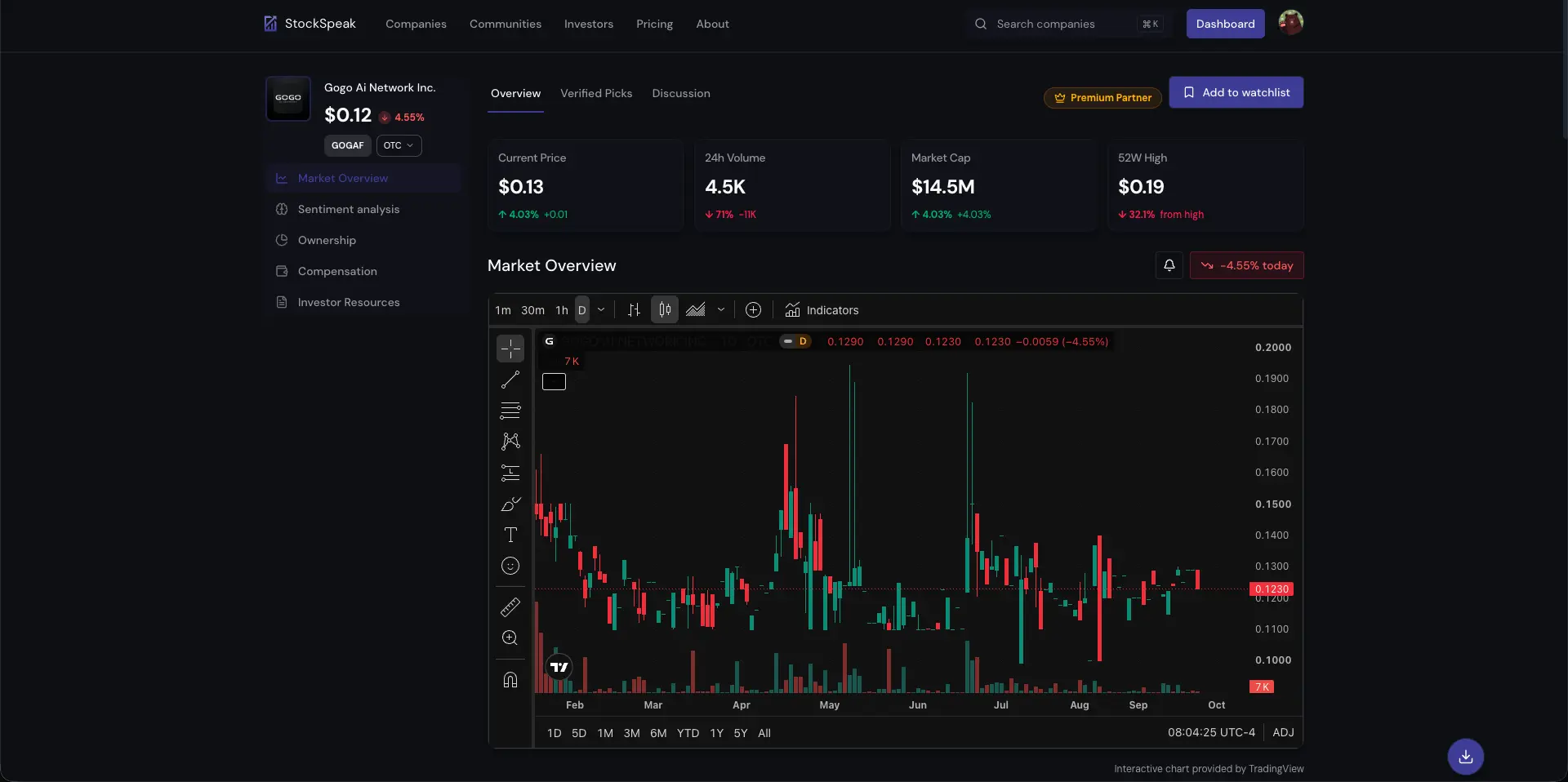Open the Fibonacci retracement tools
The height and width of the screenshot is (782, 1568).
click(x=510, y=411)
